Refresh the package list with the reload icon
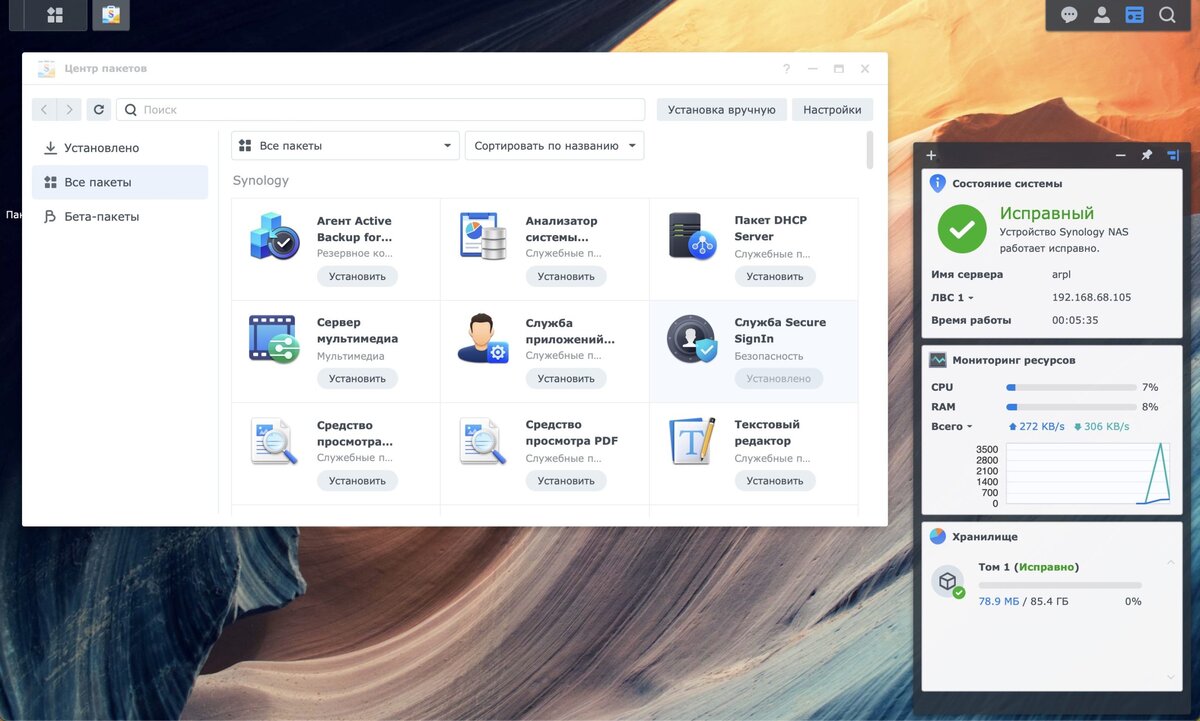 point(98,109)
